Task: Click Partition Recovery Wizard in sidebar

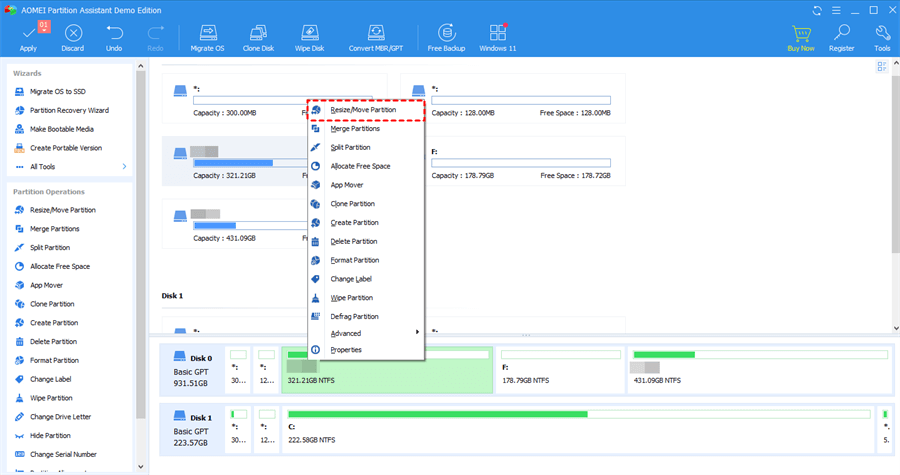Action: (69, 110)
